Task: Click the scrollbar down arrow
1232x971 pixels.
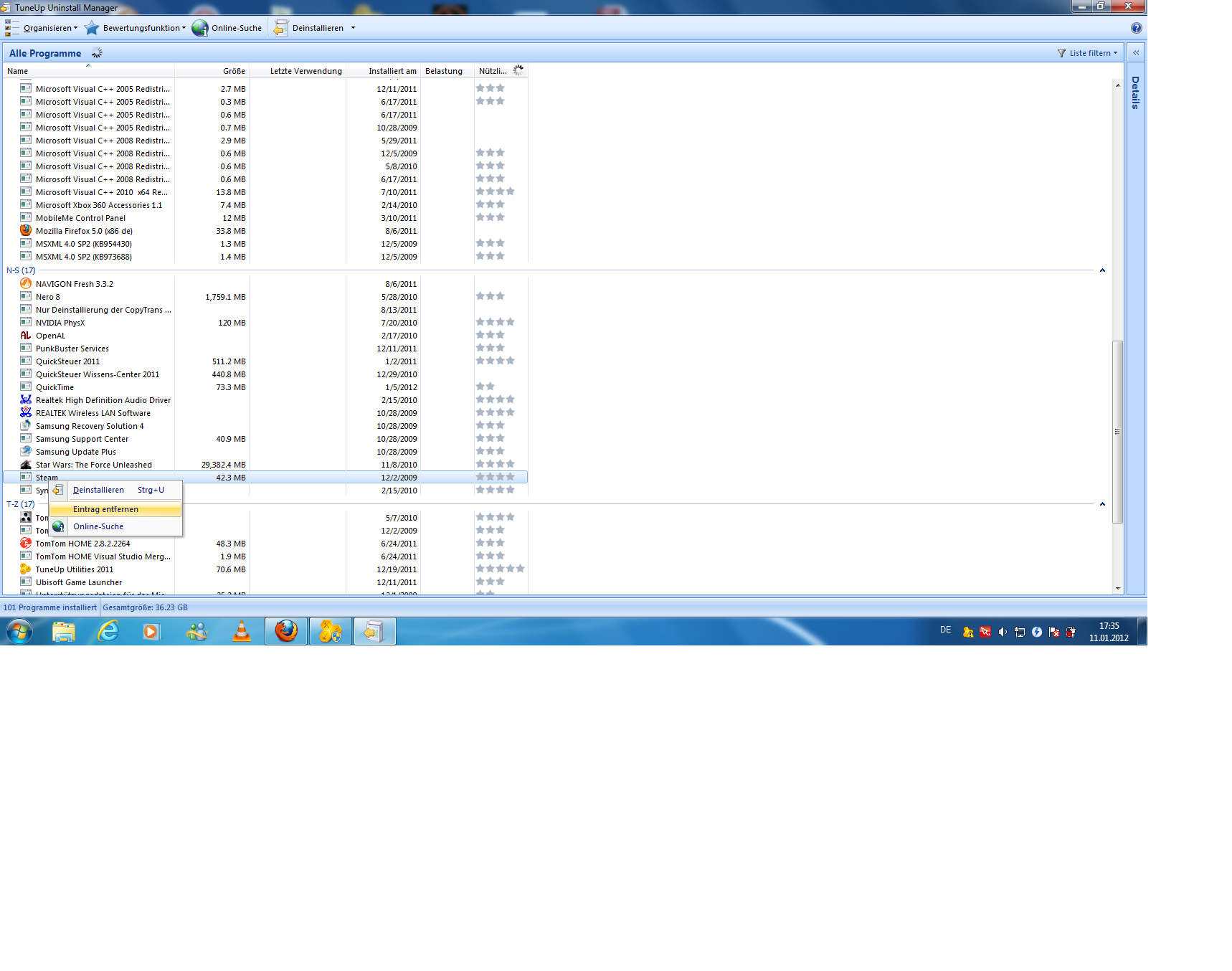Action: point(1118,589)
